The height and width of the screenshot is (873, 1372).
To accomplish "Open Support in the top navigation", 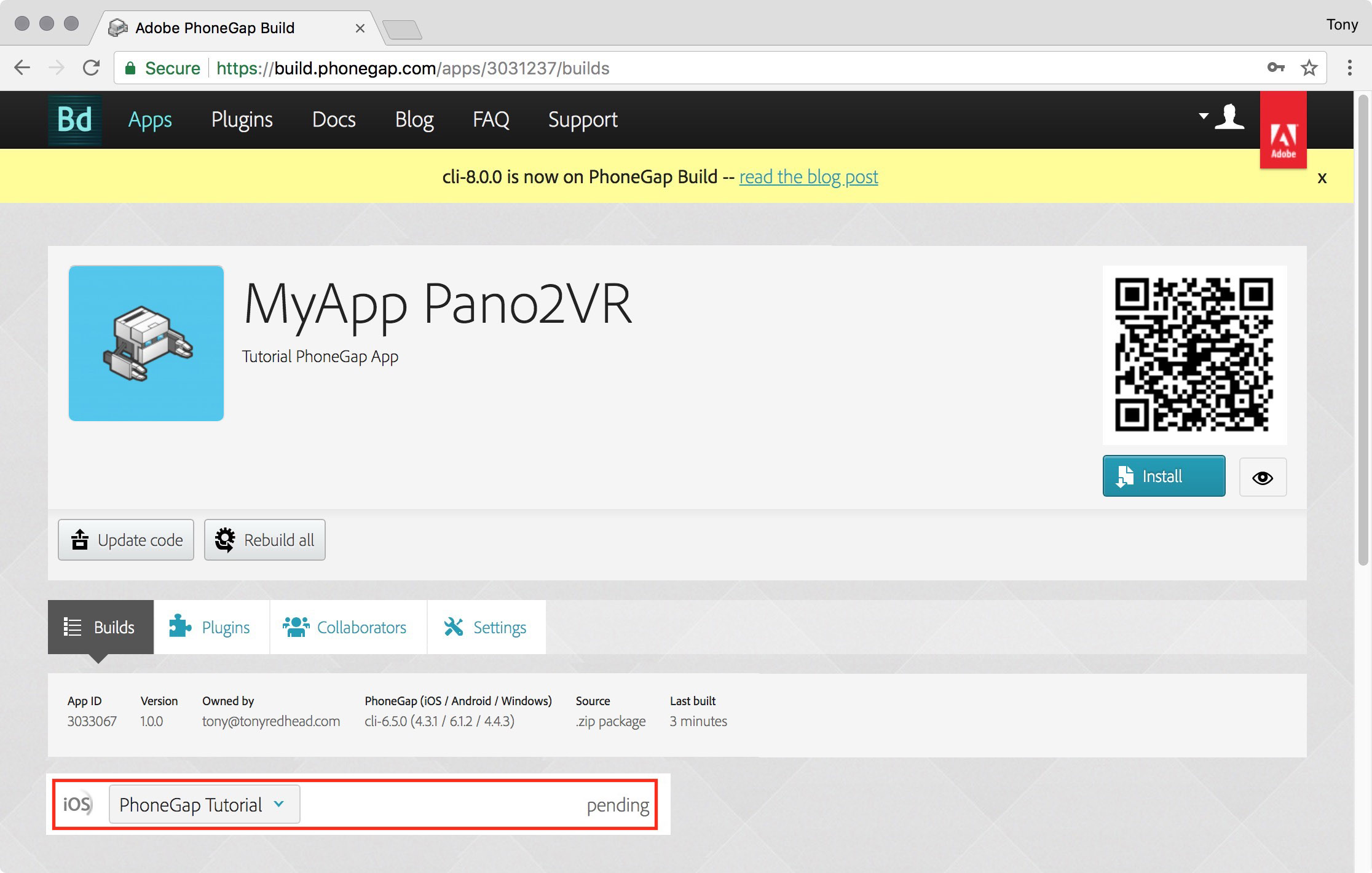I will point(583,119).
